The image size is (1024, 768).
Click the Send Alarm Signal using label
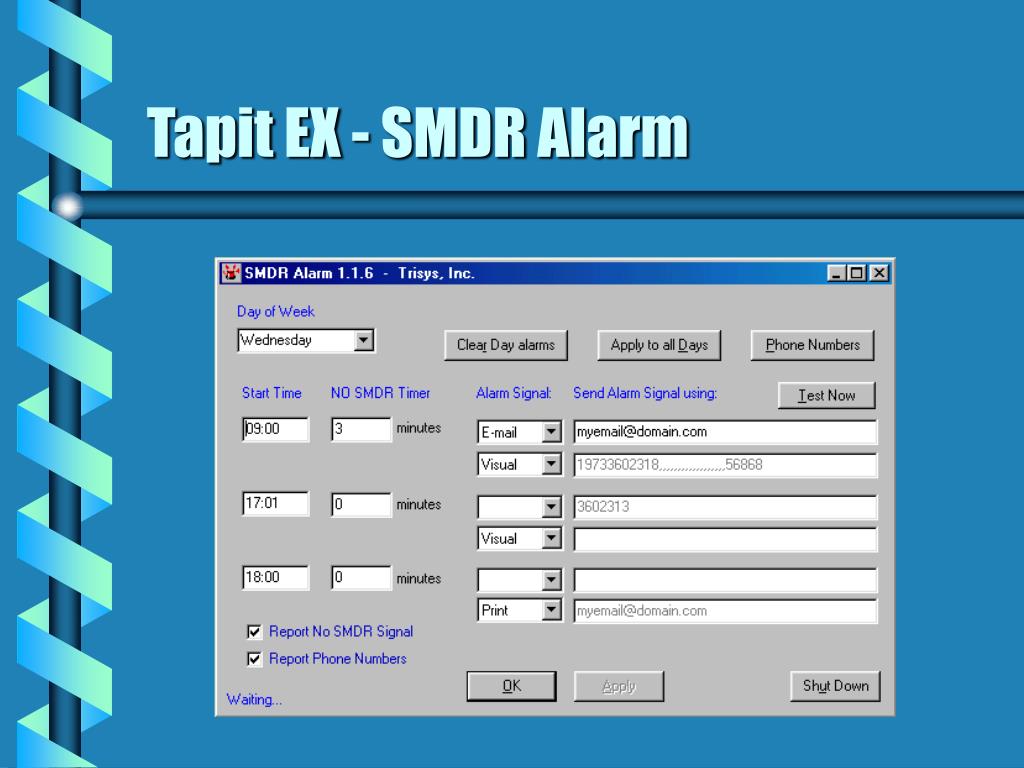(x=645, y=393)
